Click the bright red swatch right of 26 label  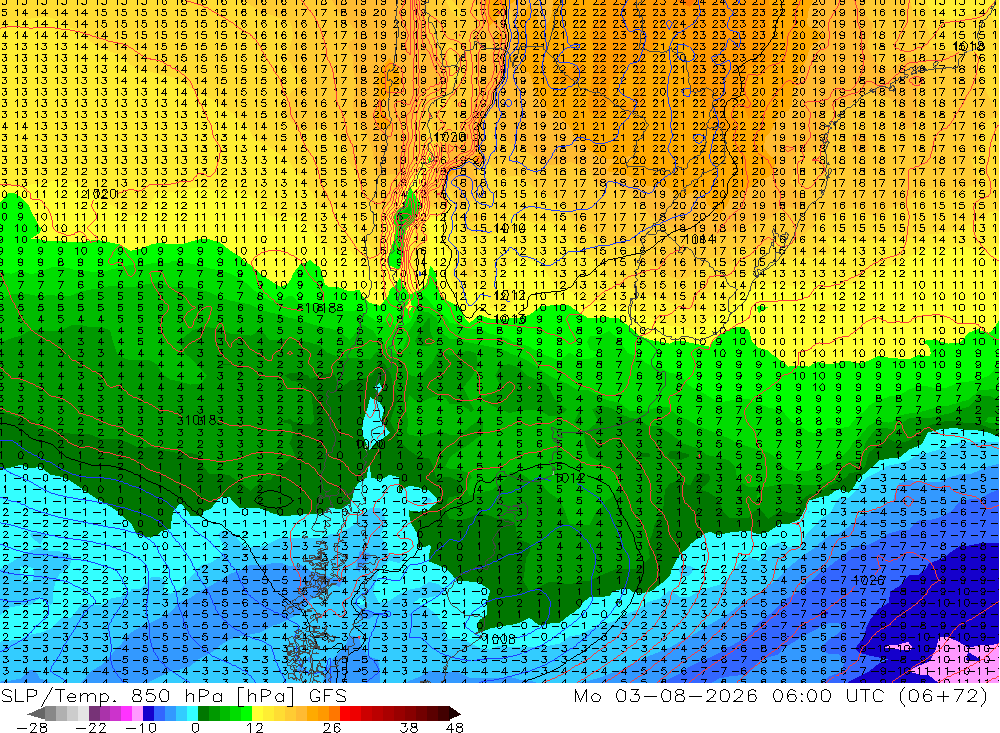coord(345,713)
